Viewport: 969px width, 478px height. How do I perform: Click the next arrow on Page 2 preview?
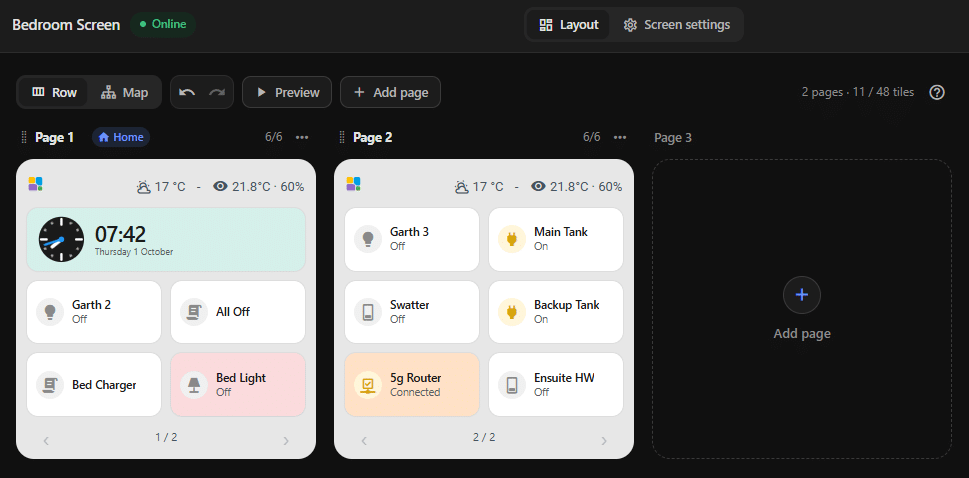pyautogui.click(x=604, y=441)
